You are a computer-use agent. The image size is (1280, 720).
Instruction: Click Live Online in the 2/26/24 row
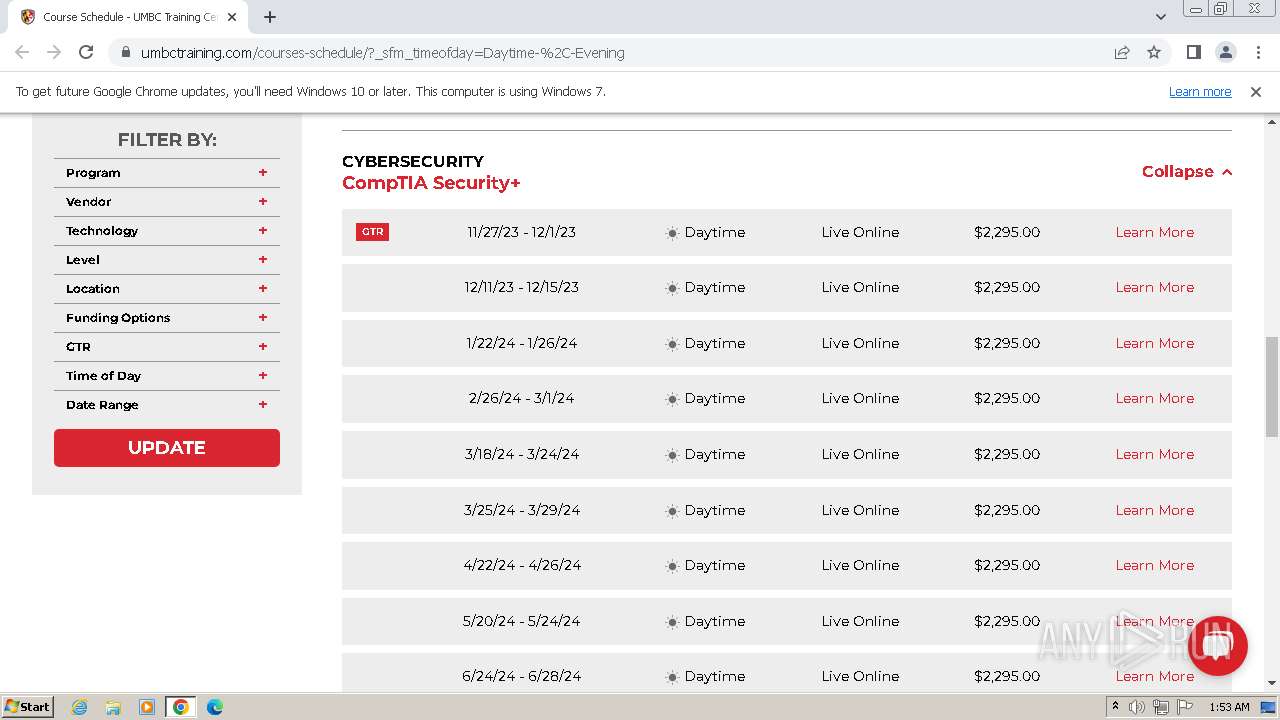860,398
